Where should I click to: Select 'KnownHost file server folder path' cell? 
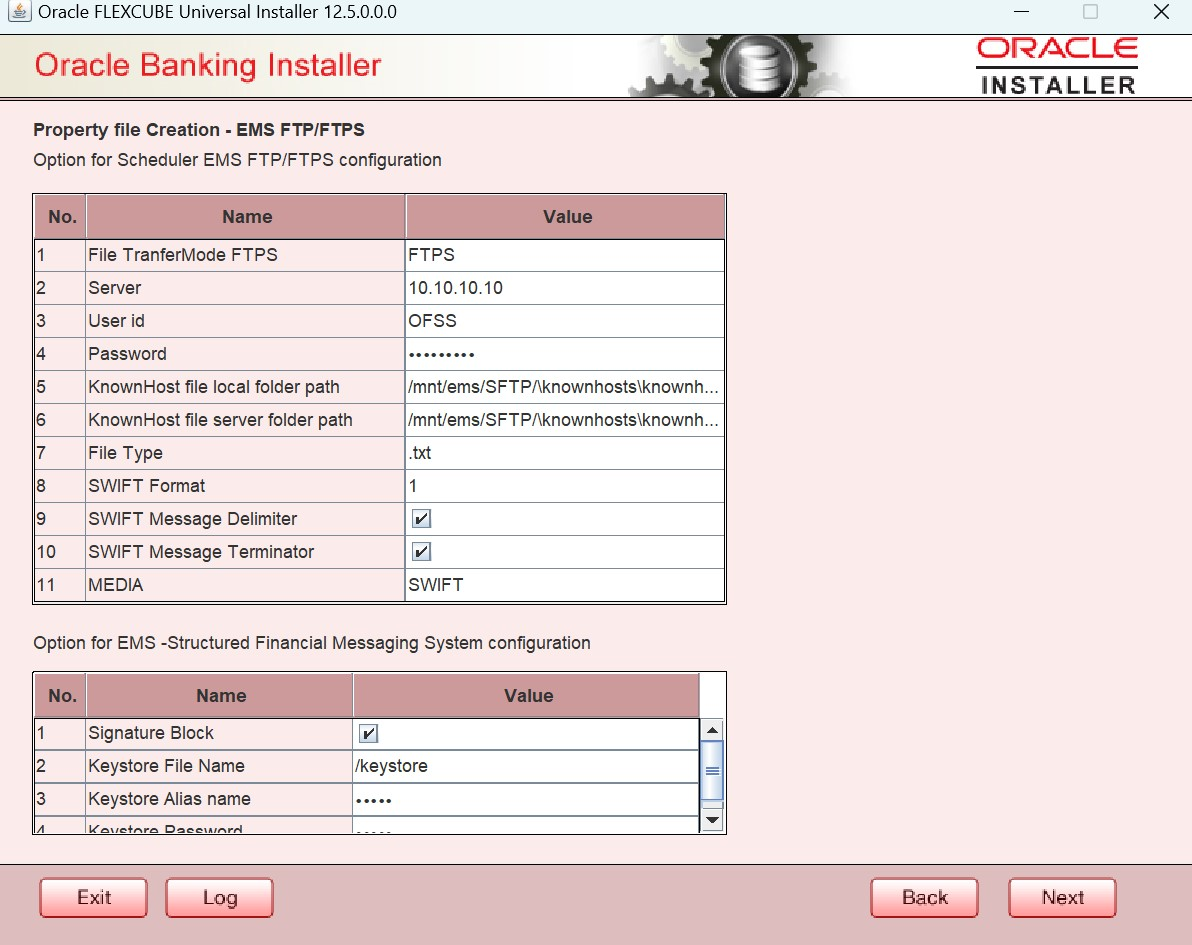click(x=245, y=420)
